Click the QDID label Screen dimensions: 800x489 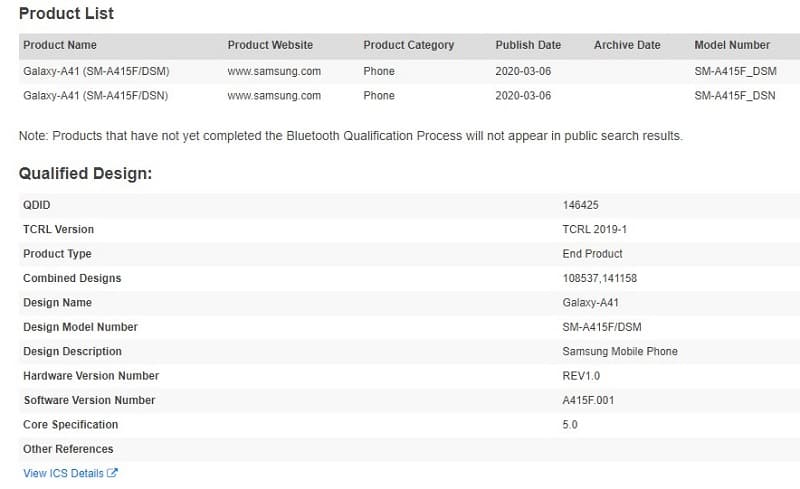(x=37, y=205)
